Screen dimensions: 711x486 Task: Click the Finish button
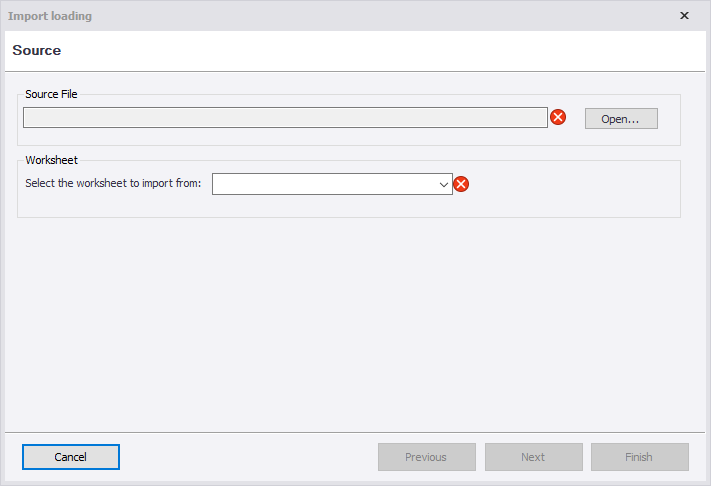click(639, 457)
